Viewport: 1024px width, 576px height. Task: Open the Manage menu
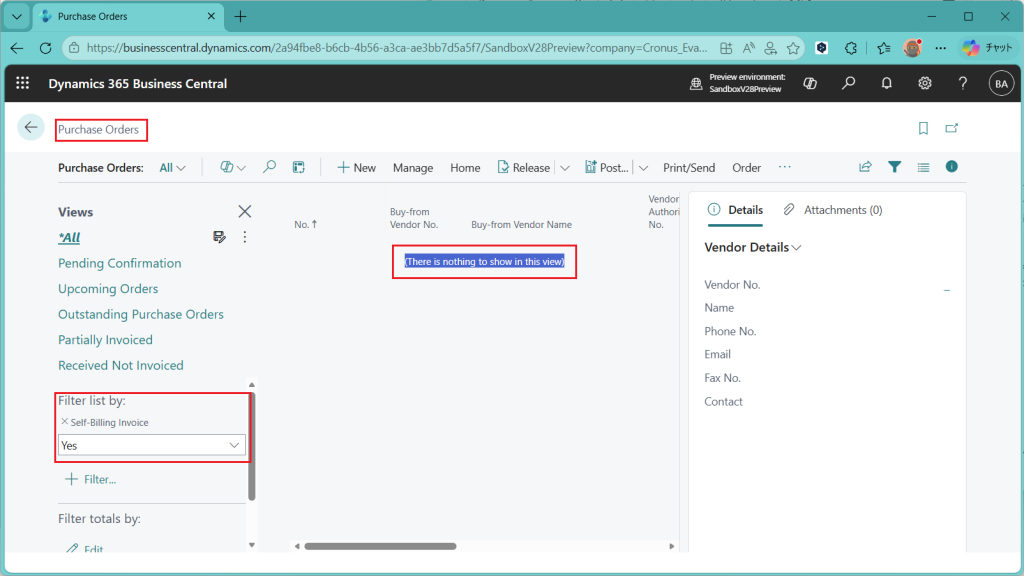413,168
